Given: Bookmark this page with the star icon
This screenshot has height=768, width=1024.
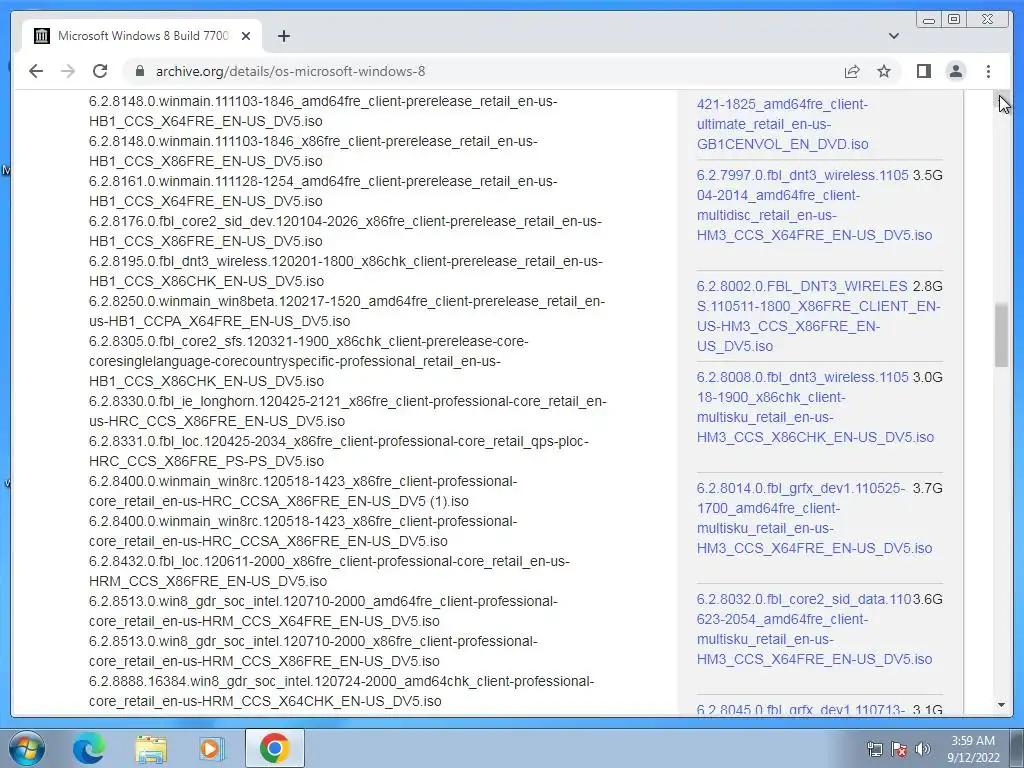Looking at the screenshot, I should click(x=884, y=71).
